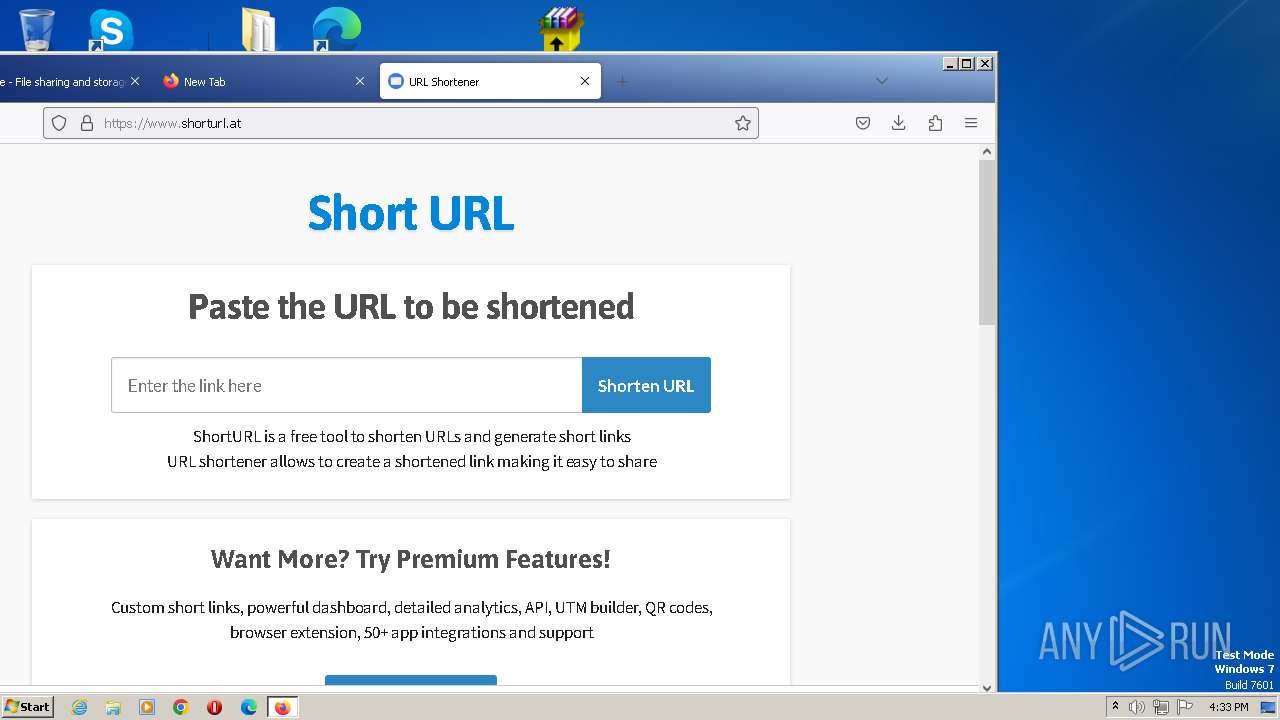Open the network tray icon
The image size is (1280, 720).
[x=1161, y=707]
